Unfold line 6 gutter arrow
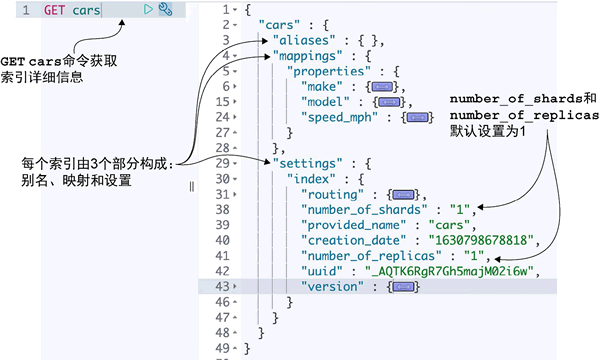Image resolution: width=600 pixels, height=360 pixels. (x=235, y=87)
